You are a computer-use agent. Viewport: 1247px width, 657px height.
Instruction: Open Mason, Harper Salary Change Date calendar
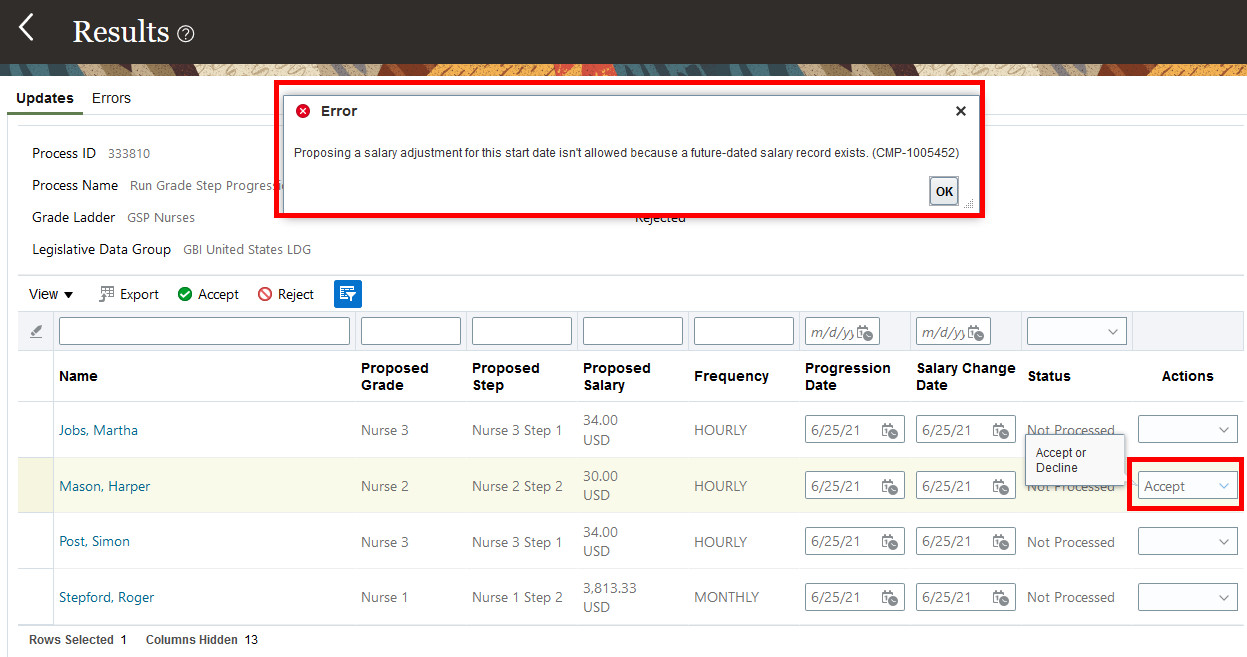[1000, 486]
